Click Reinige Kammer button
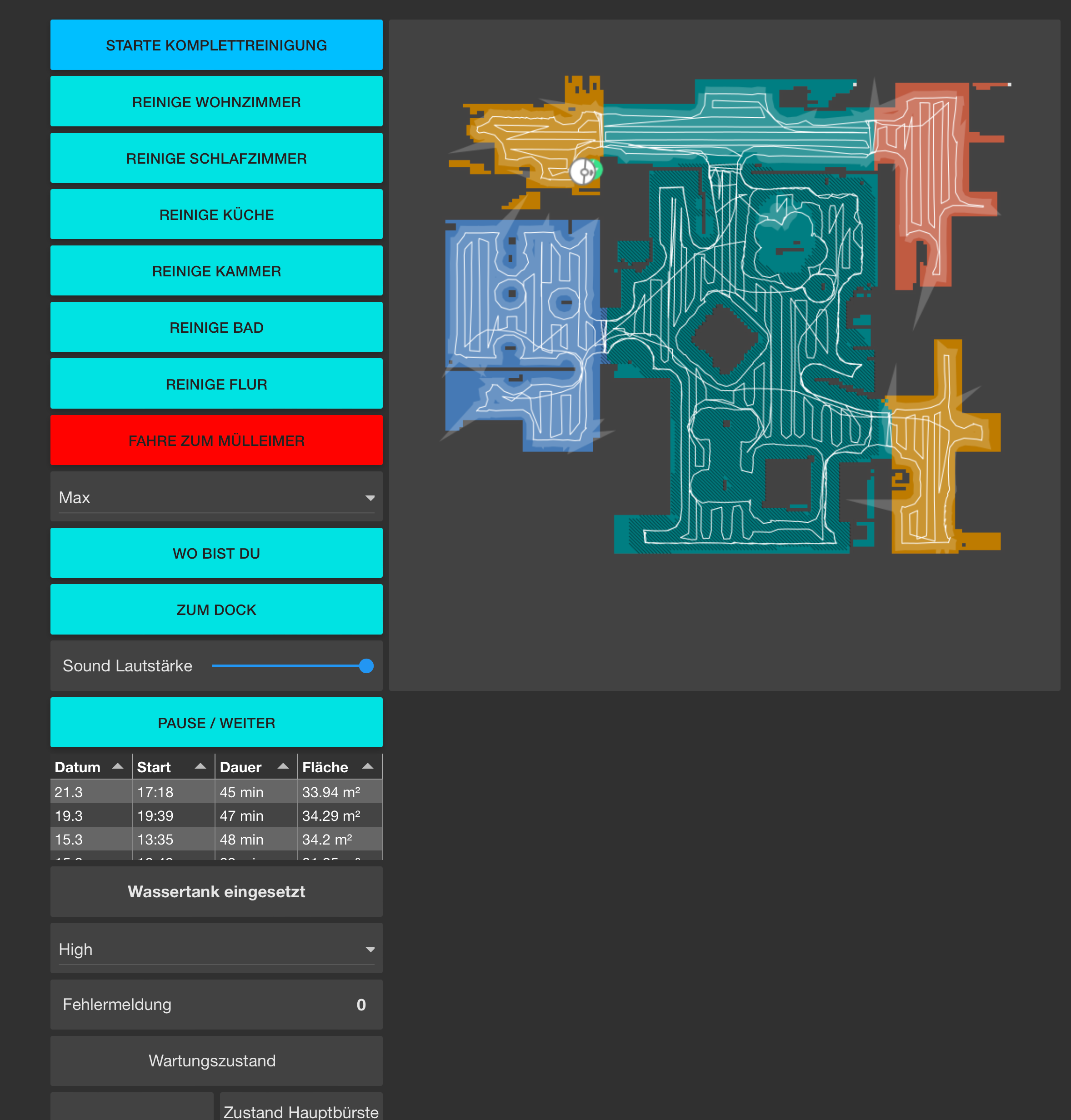The width and height of the screenshot is (1071, 1120). point(216,271)
